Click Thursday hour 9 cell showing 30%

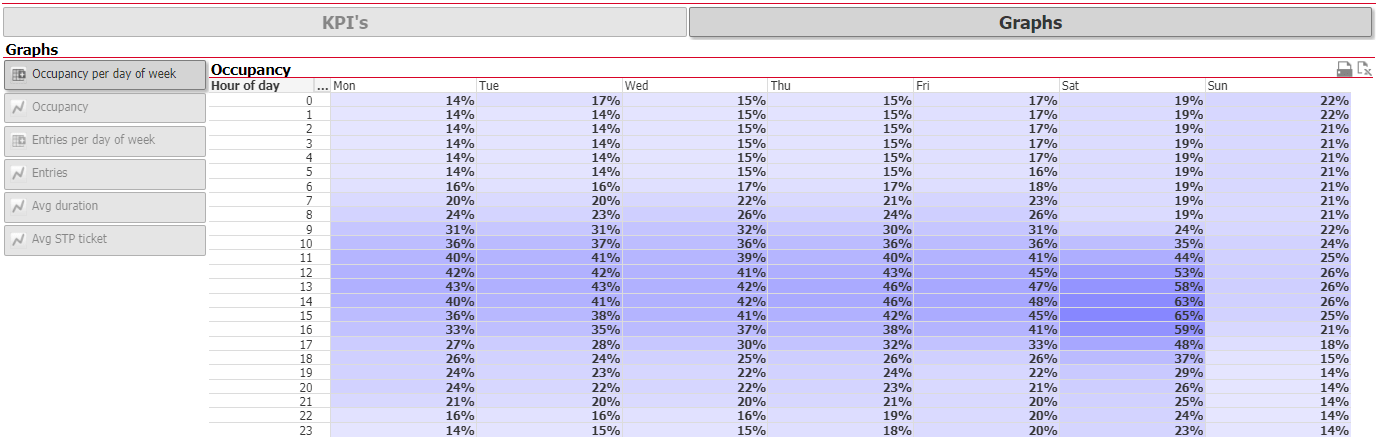842,229
